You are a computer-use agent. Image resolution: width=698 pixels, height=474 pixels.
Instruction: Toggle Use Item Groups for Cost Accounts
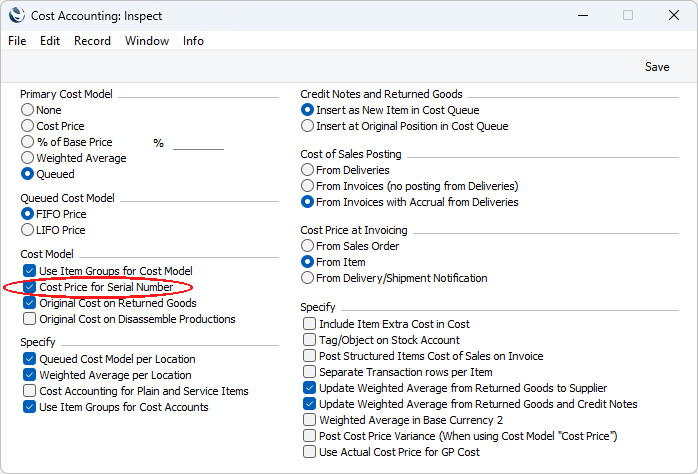tap(29, 407)
